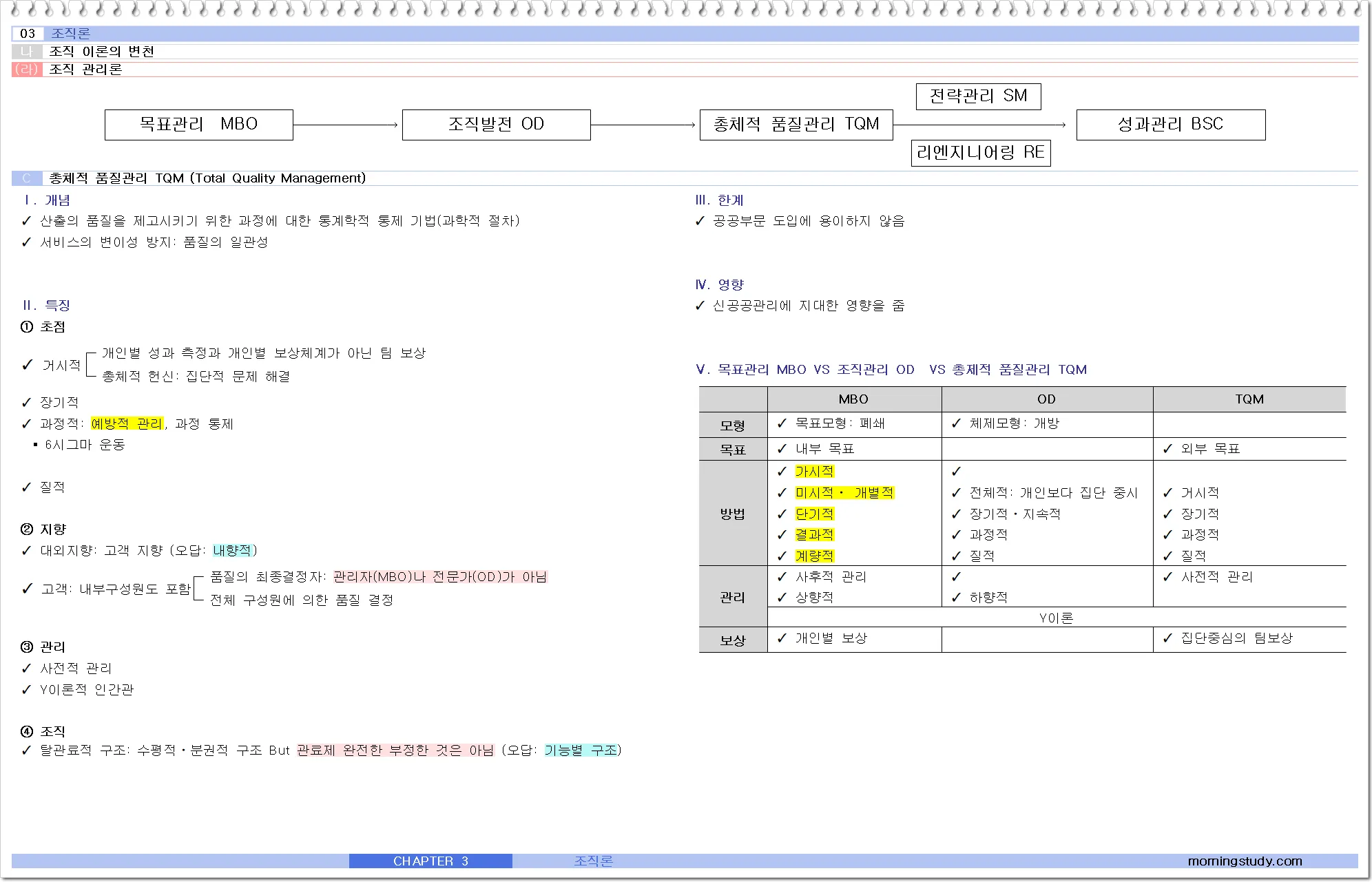Click the 사후적 관리 cell text
This screenshot has height=882, width=1372.
pos(831,577)
